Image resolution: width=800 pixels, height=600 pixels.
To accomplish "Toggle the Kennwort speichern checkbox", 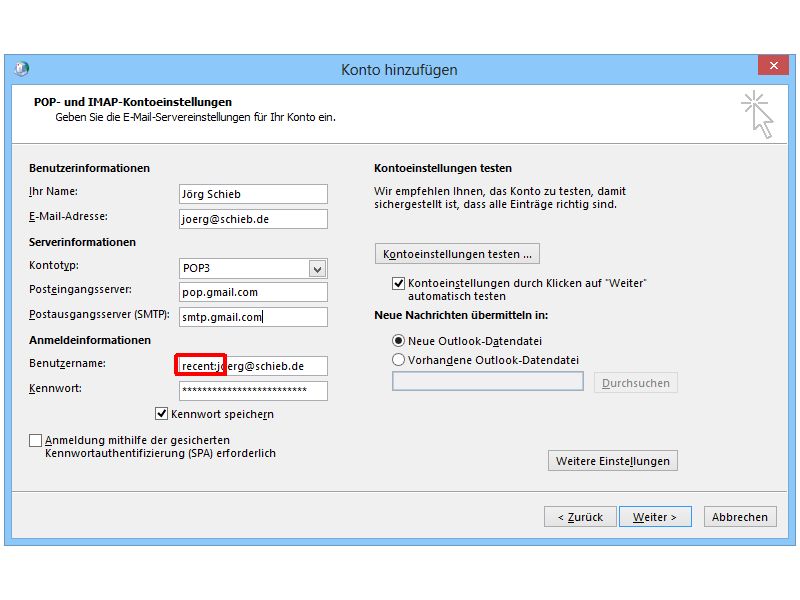I will pos(161,413).
